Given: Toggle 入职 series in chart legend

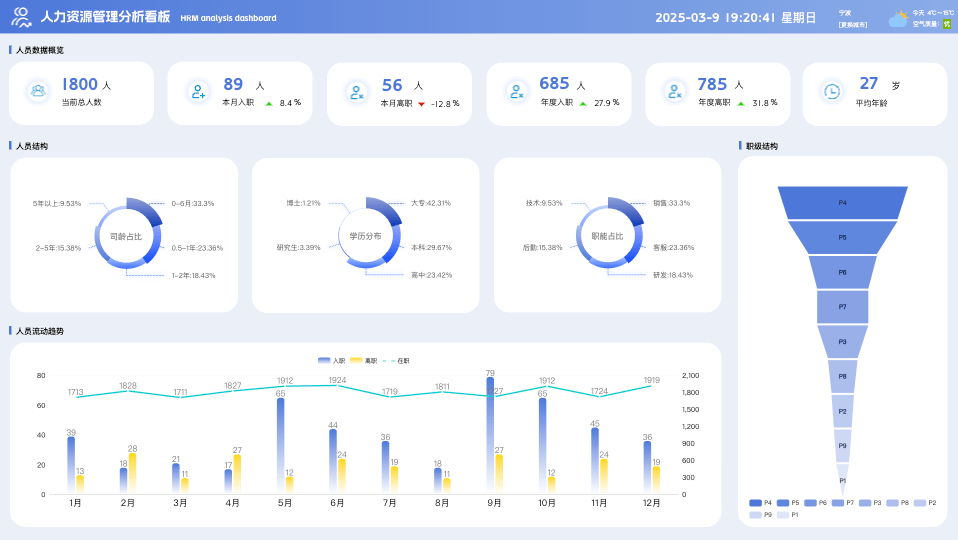Looking at the screenshot, I should click(331, 360).
